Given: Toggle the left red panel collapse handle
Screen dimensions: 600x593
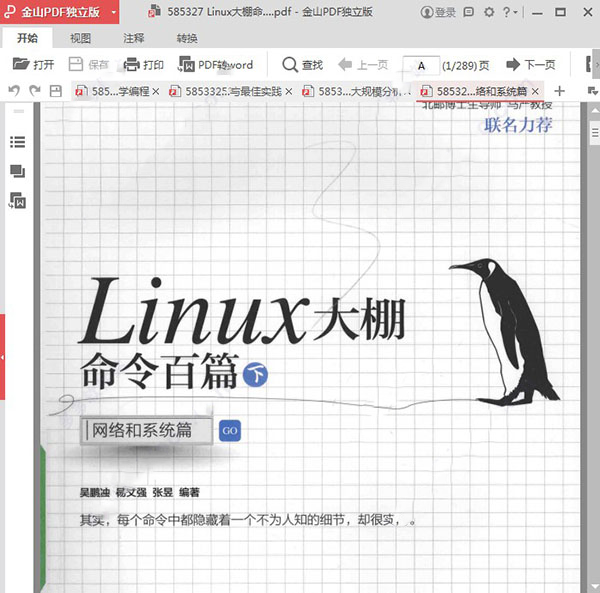Looking at the screenshot, I should (2, 357).
